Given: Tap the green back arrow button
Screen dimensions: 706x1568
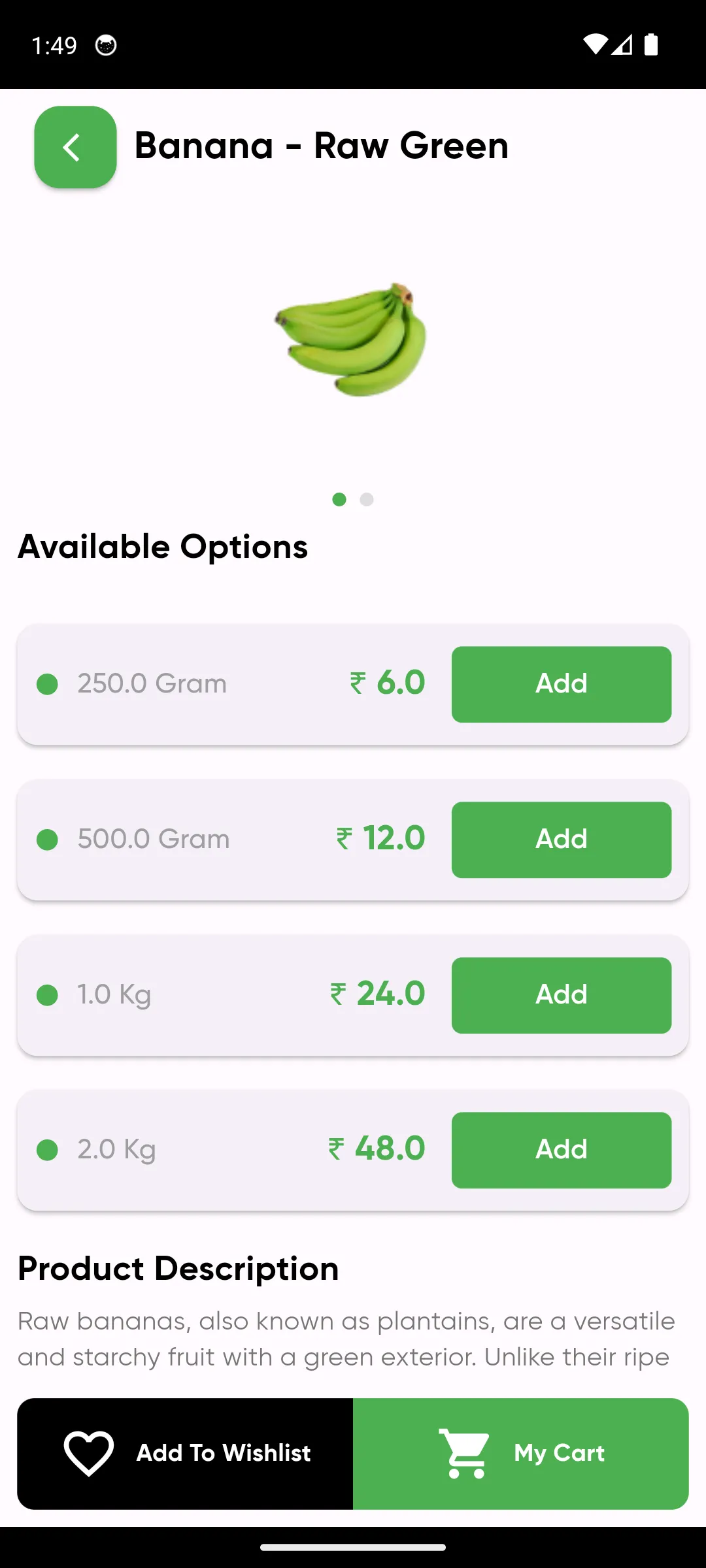Looking at the screenshot, I should tap(75, 147).
